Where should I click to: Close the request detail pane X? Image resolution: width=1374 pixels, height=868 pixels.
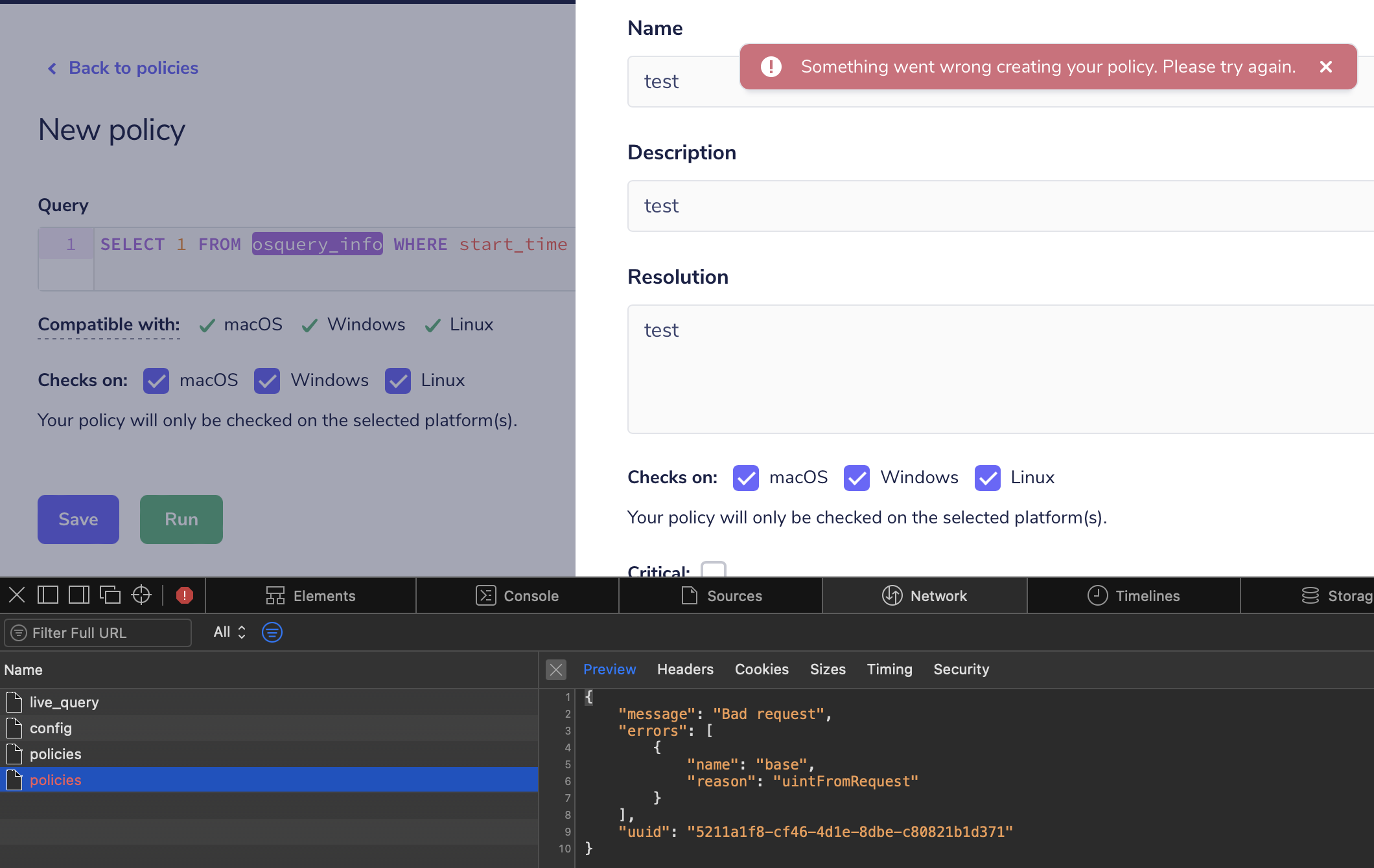pyautogui.click(x=556, y=670)
